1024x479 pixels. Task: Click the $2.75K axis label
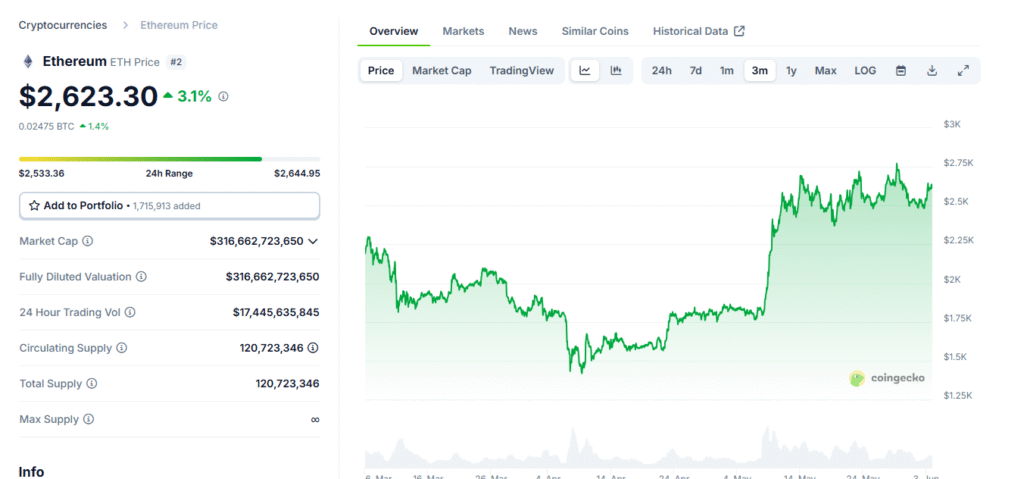958,163
